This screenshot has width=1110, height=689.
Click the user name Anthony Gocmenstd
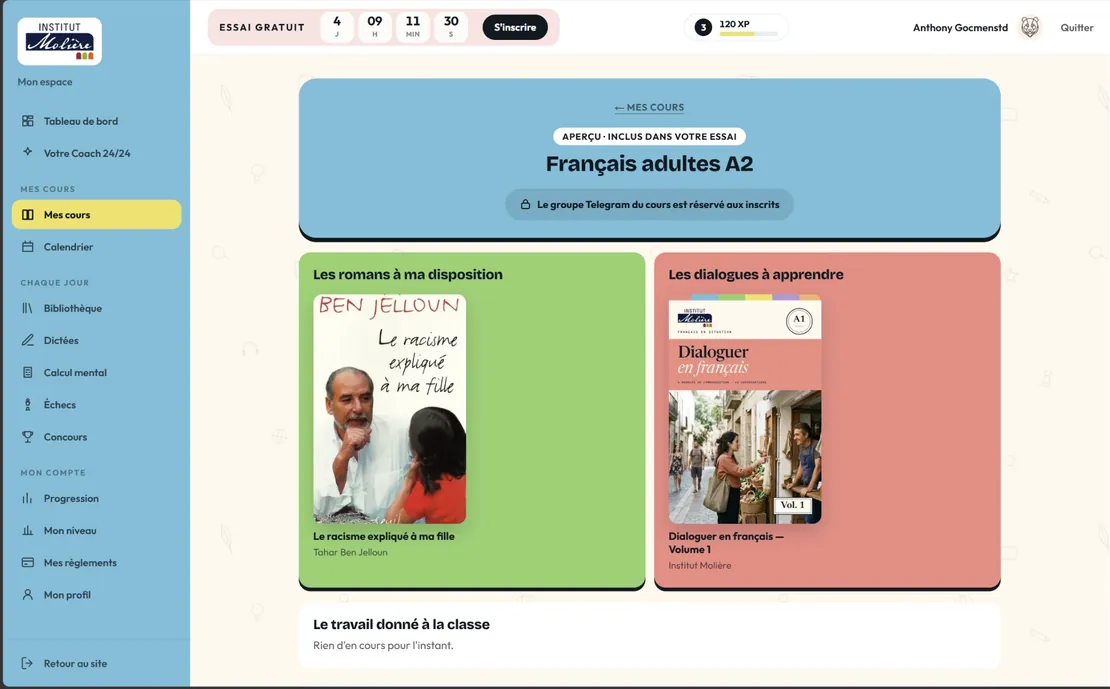click(960, 28)
